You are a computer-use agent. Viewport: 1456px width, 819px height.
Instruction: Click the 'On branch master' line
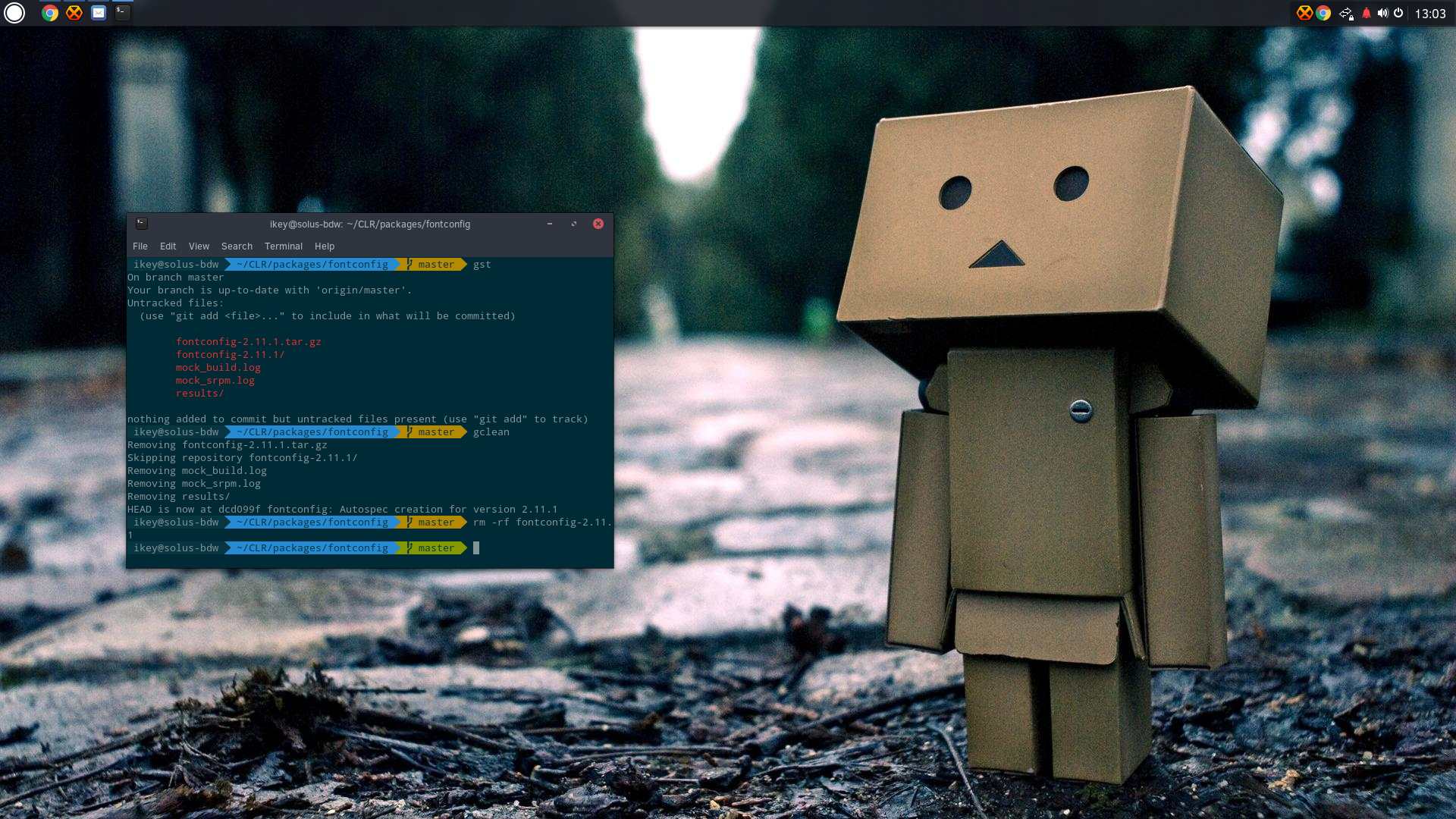pos(176,278)
